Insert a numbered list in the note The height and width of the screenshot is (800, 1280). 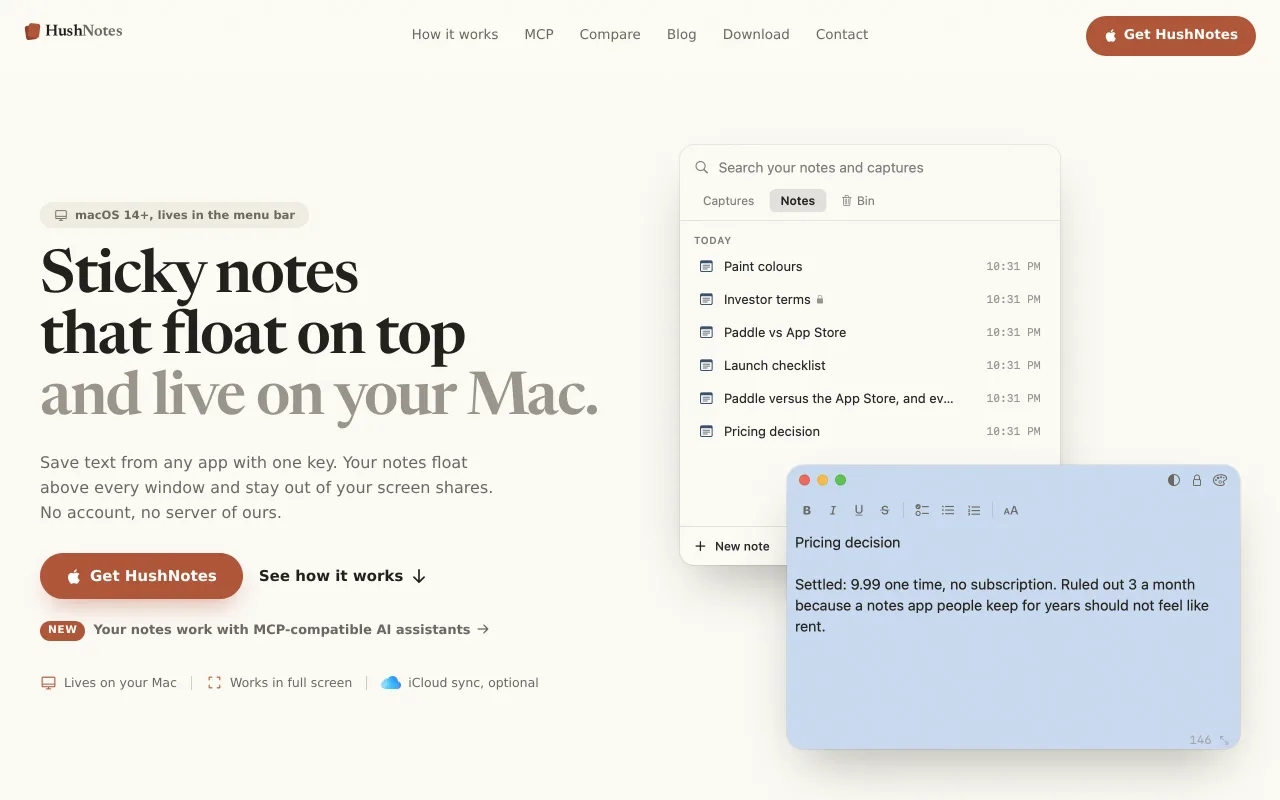click(x=974, y=510)
